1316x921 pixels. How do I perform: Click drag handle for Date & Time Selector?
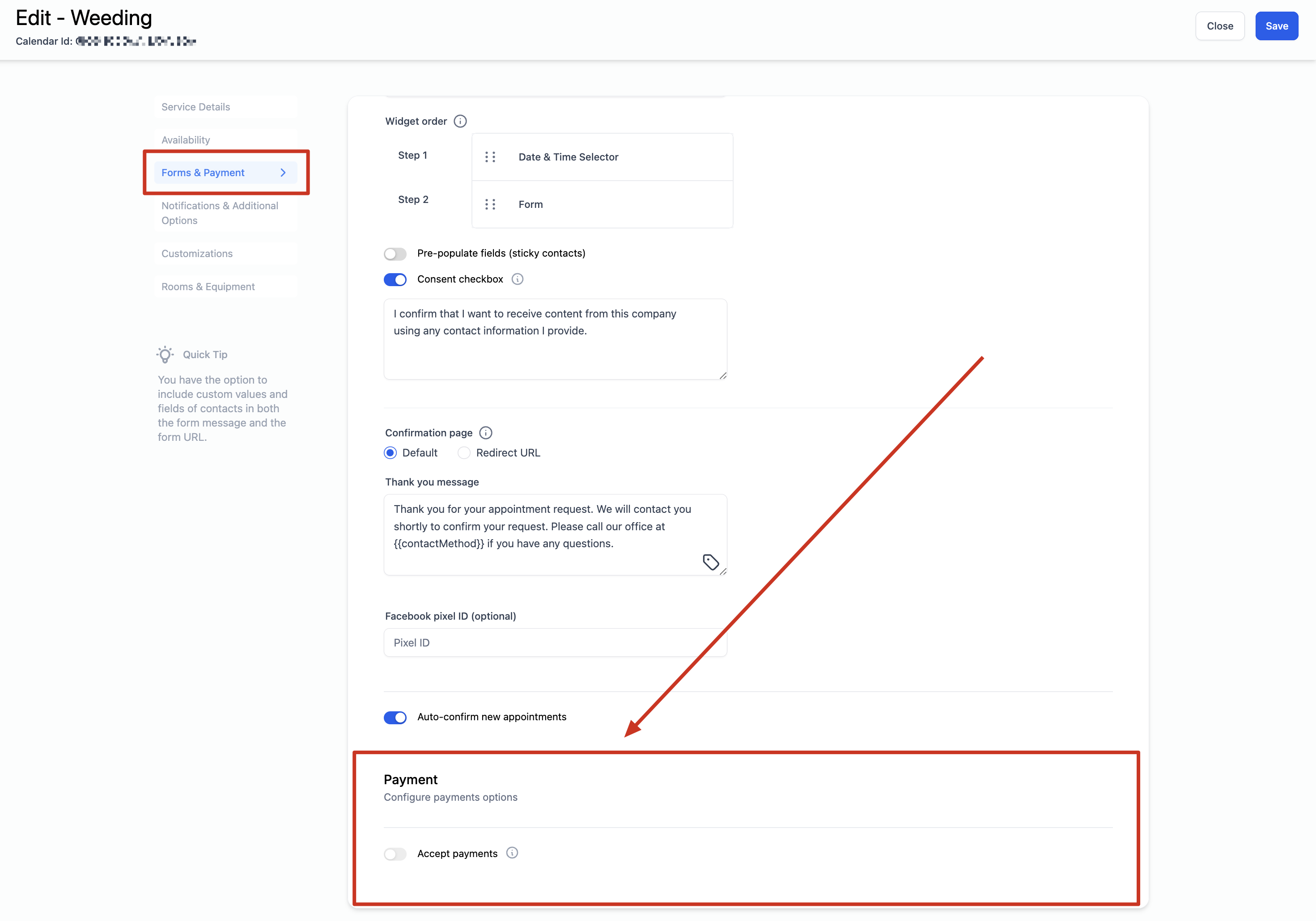tap(490, 157)
